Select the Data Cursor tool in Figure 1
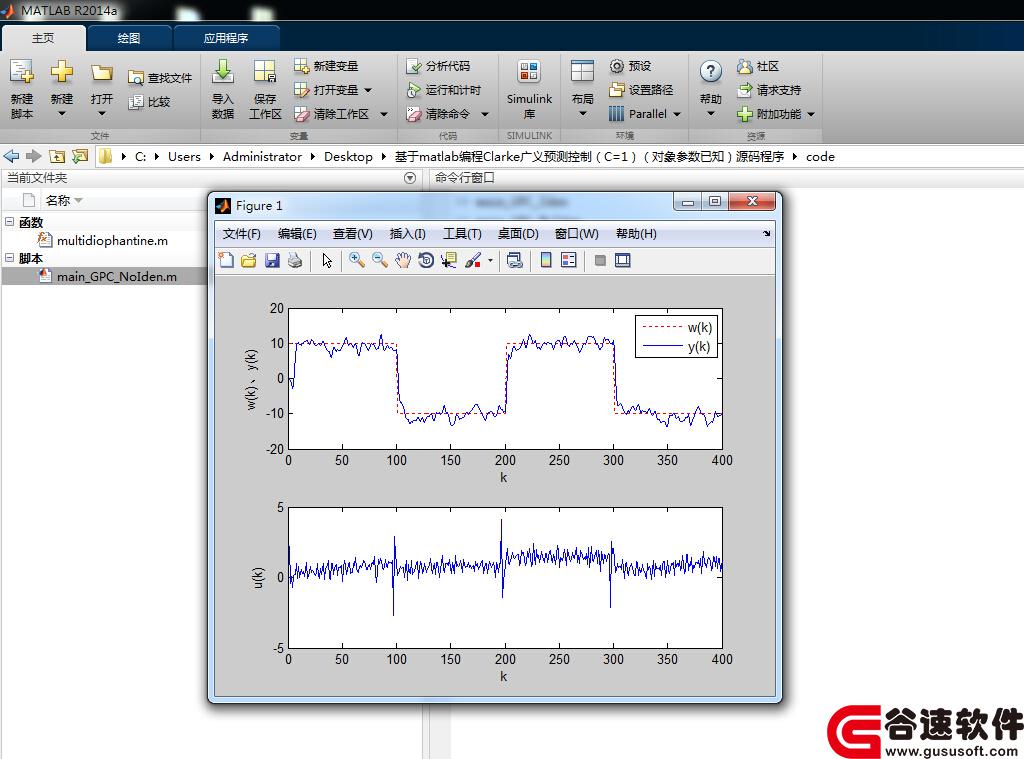This screenshot has width=1024, height=759. click(x=449, y=261)
